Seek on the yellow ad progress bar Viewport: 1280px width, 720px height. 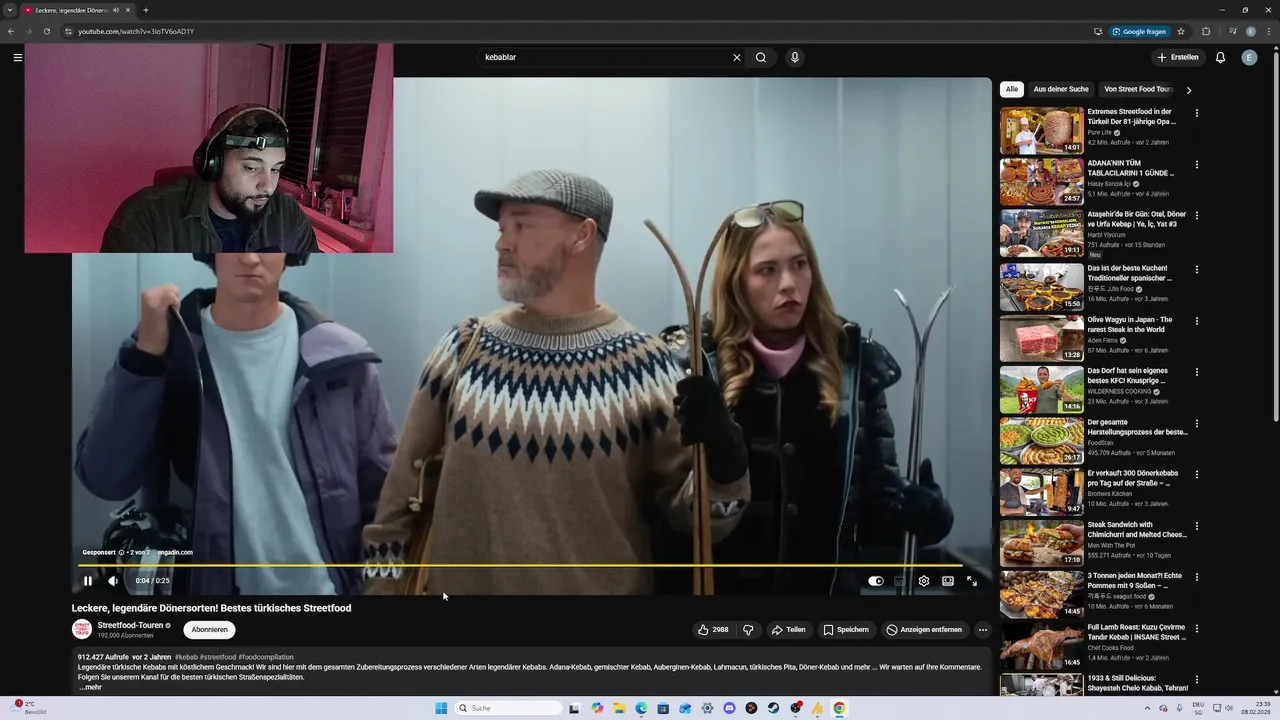pyautogui.click(x=520, y=565)
